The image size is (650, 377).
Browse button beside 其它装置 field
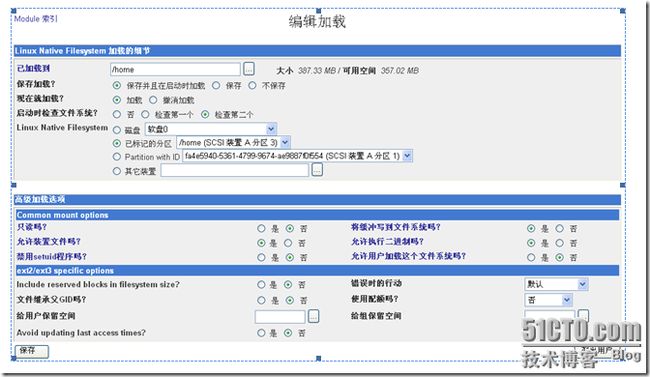(317, 170)
